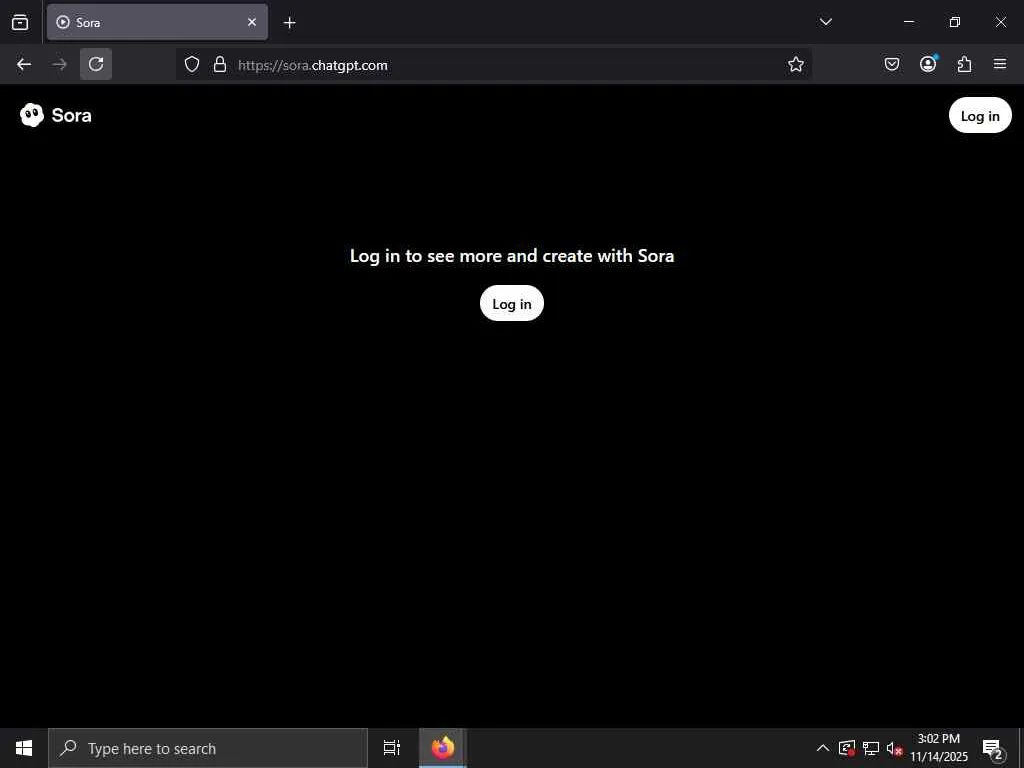This screenshot has height=768, width=1024.
Task: Open the taskbar clock and date
Action: click(939, 748)
